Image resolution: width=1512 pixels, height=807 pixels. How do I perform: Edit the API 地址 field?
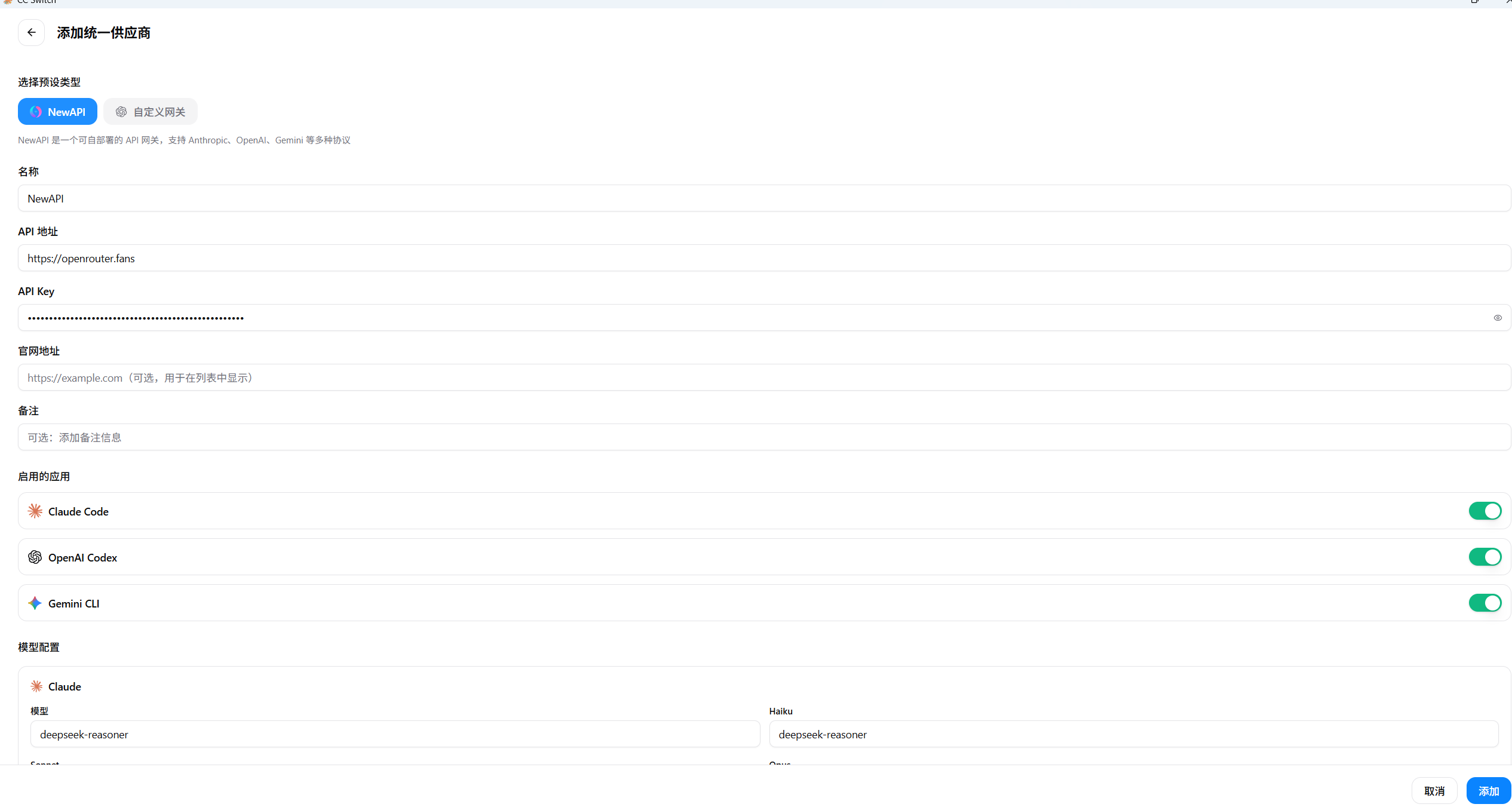coord(764,258)
